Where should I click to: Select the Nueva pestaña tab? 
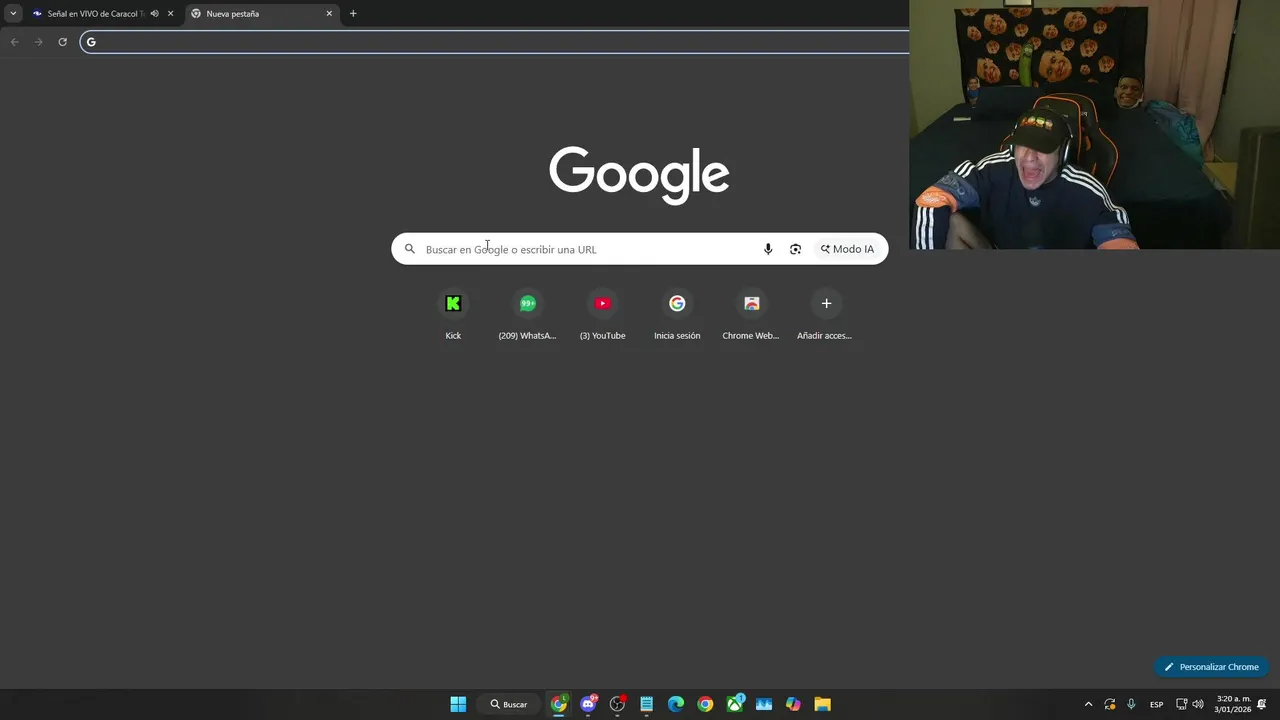[262, 14]
